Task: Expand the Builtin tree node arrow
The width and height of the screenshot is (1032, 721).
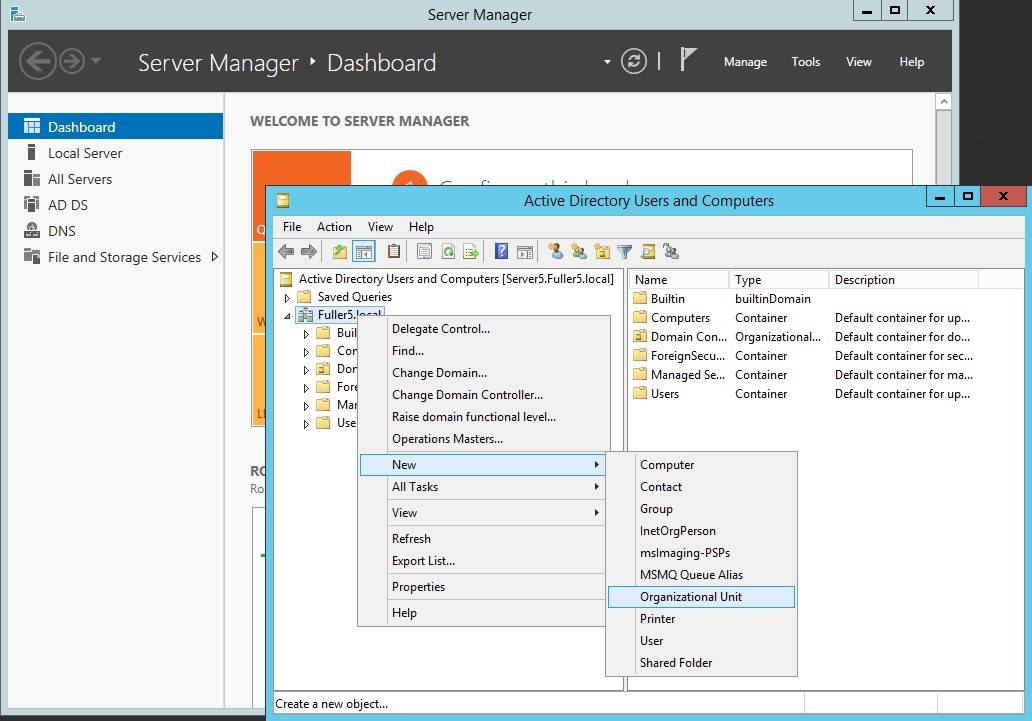Action: [x=306, y=334]
